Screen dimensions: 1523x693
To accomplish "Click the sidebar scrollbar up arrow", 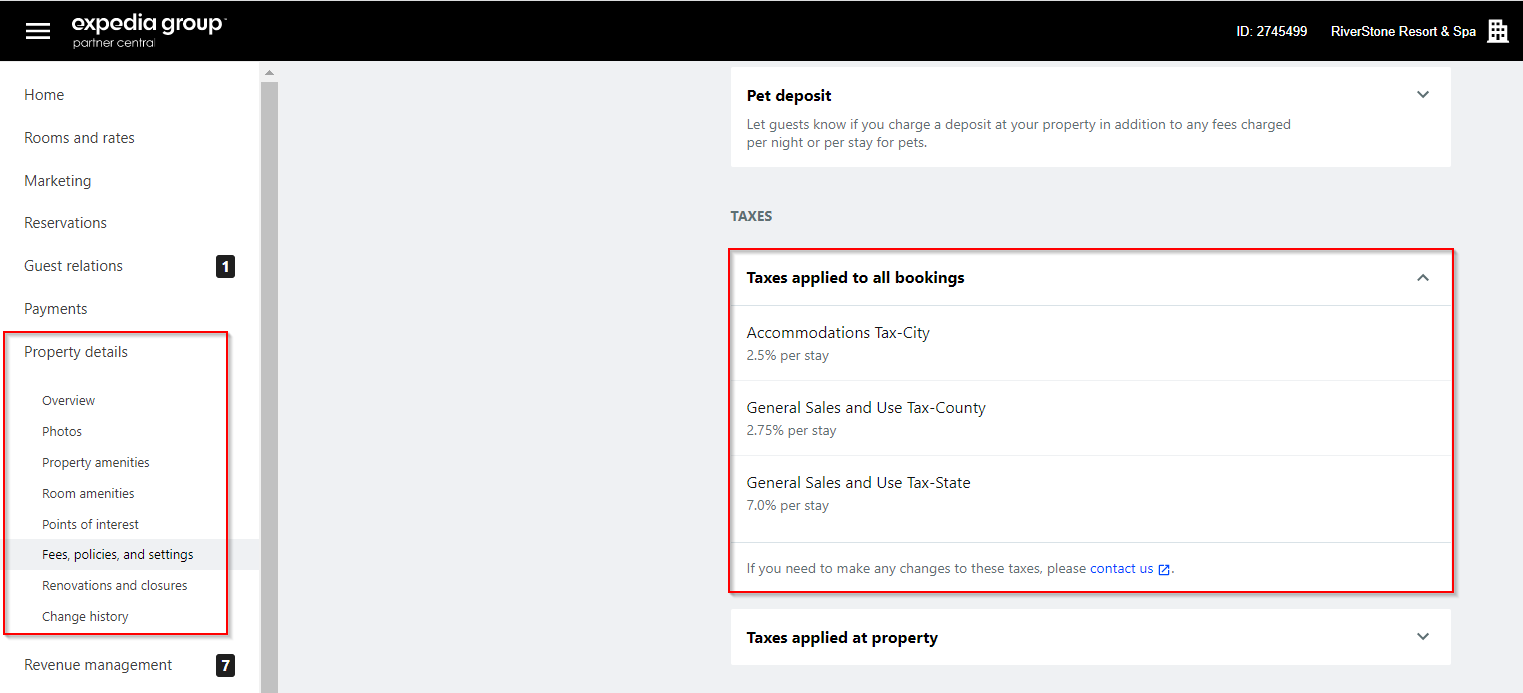I will click(x=269, y=73).
